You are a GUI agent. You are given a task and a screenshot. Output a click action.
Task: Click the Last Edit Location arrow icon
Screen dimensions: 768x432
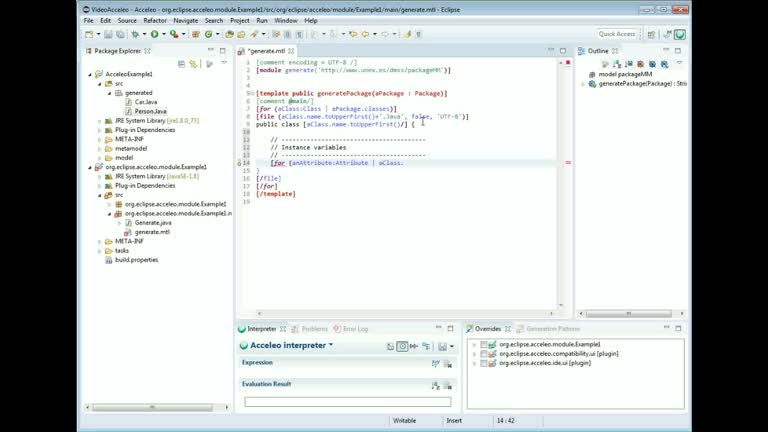pyautogui.click(x=353, y=34)
